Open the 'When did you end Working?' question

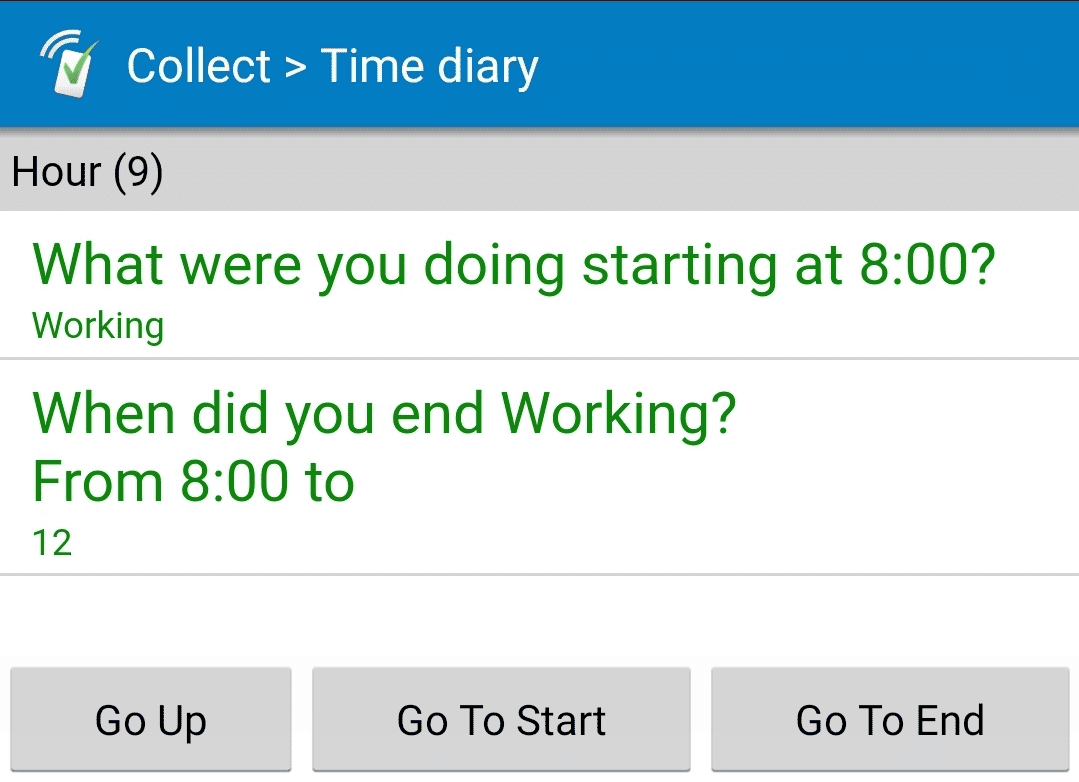540,467
